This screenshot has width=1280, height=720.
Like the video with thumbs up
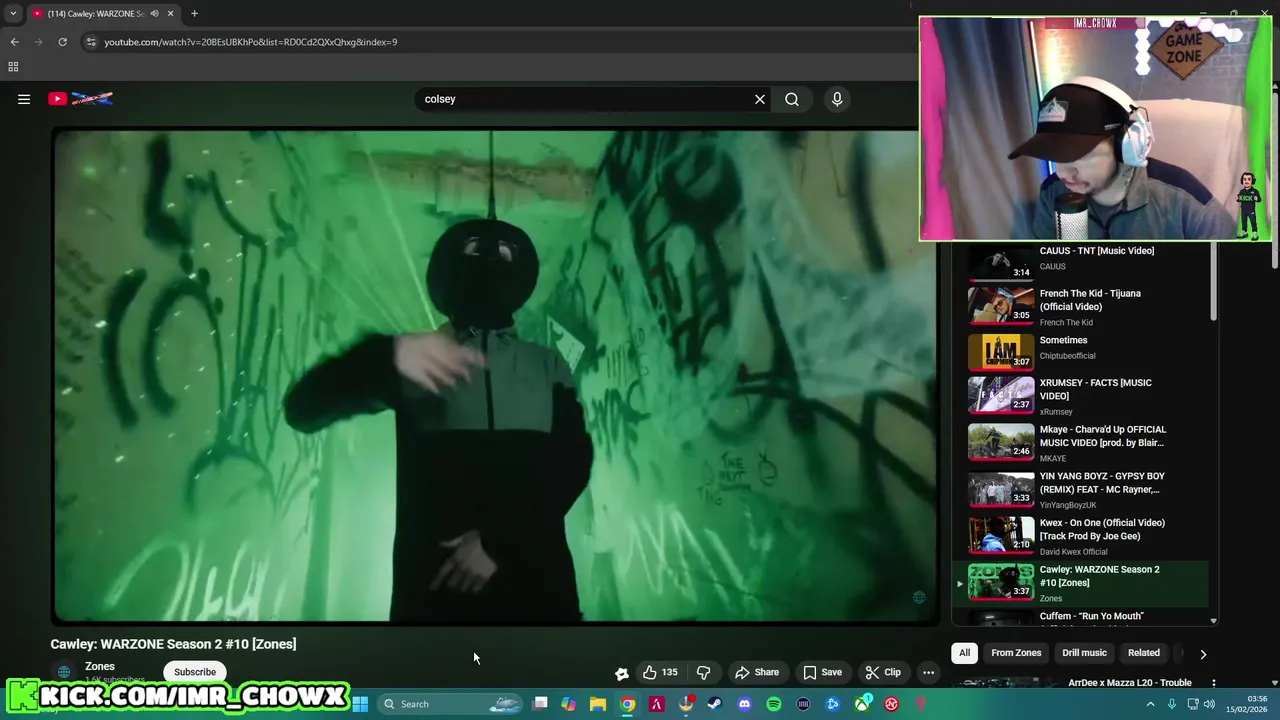pos(660,672)
